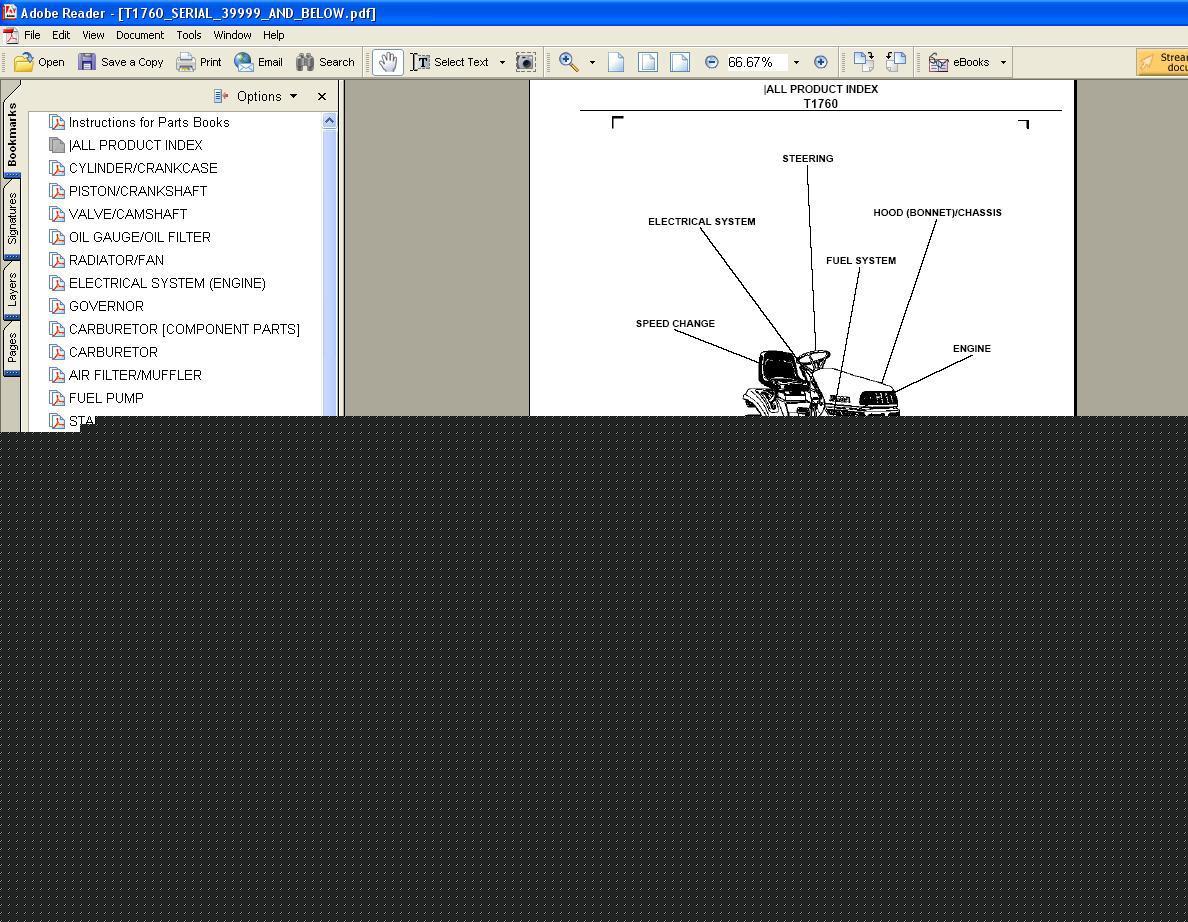Open the FUEL PUMP bookmark

click(x=106, y=398)
